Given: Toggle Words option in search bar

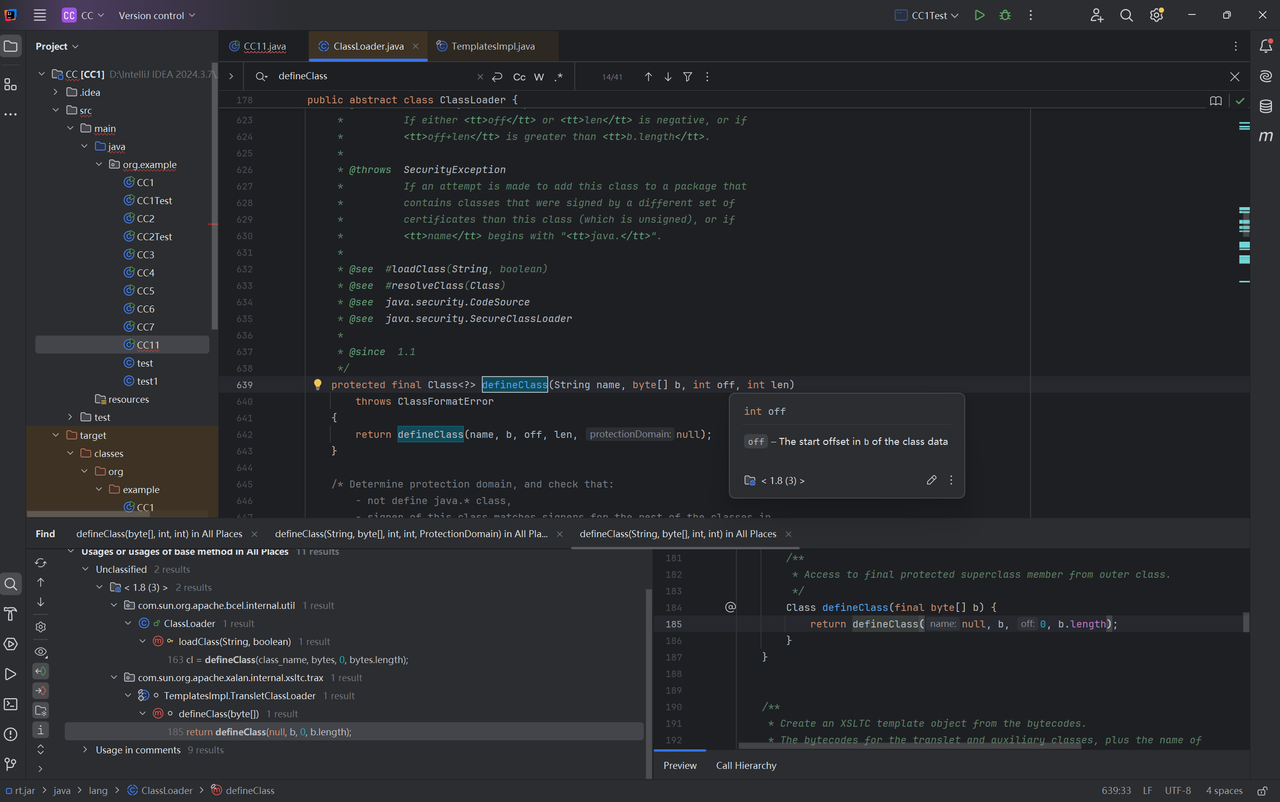Looking at the screenshot, I should coord(539,77).
